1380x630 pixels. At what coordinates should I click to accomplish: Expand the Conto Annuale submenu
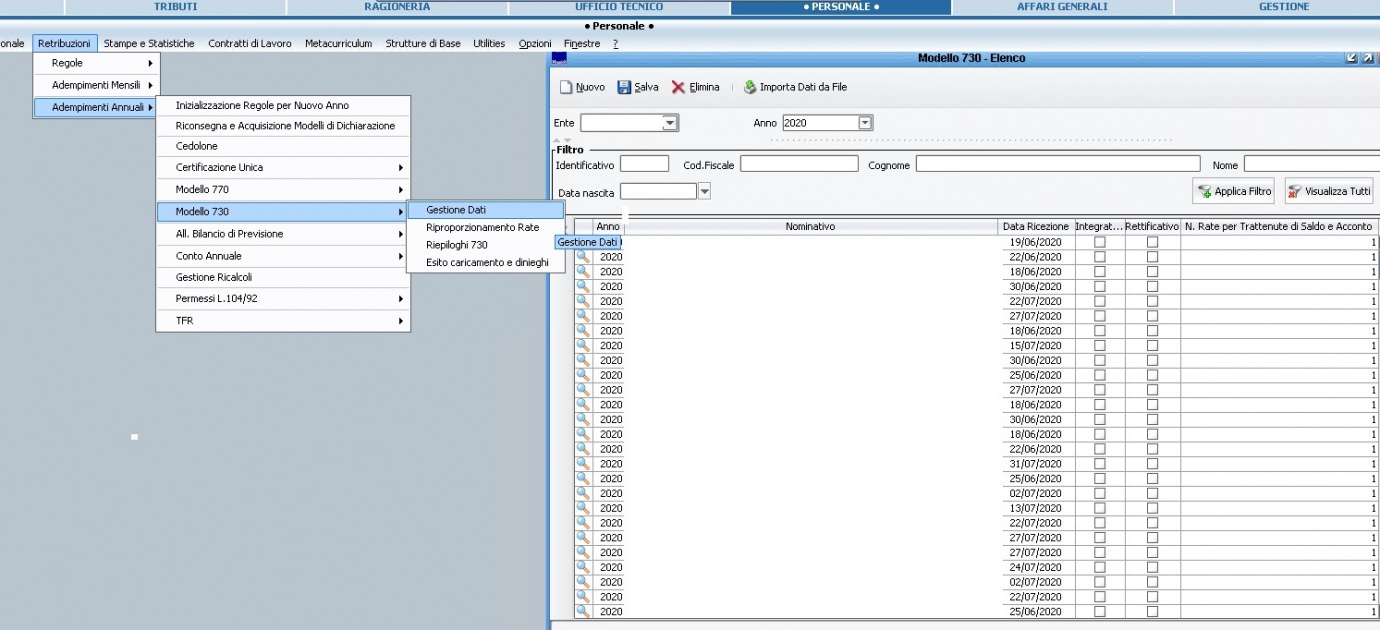(x=283, y=255)
